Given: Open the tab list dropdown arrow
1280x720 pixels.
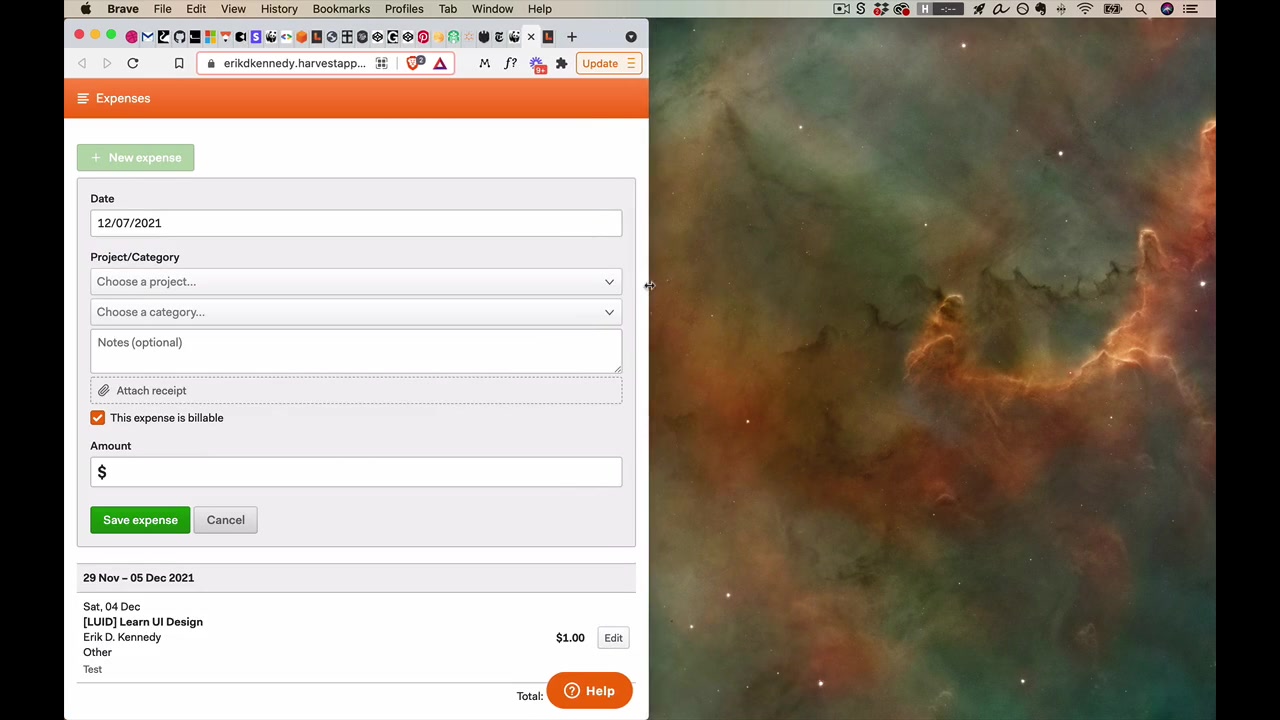Looking at the screenshot, I should (x=631, y=37).
